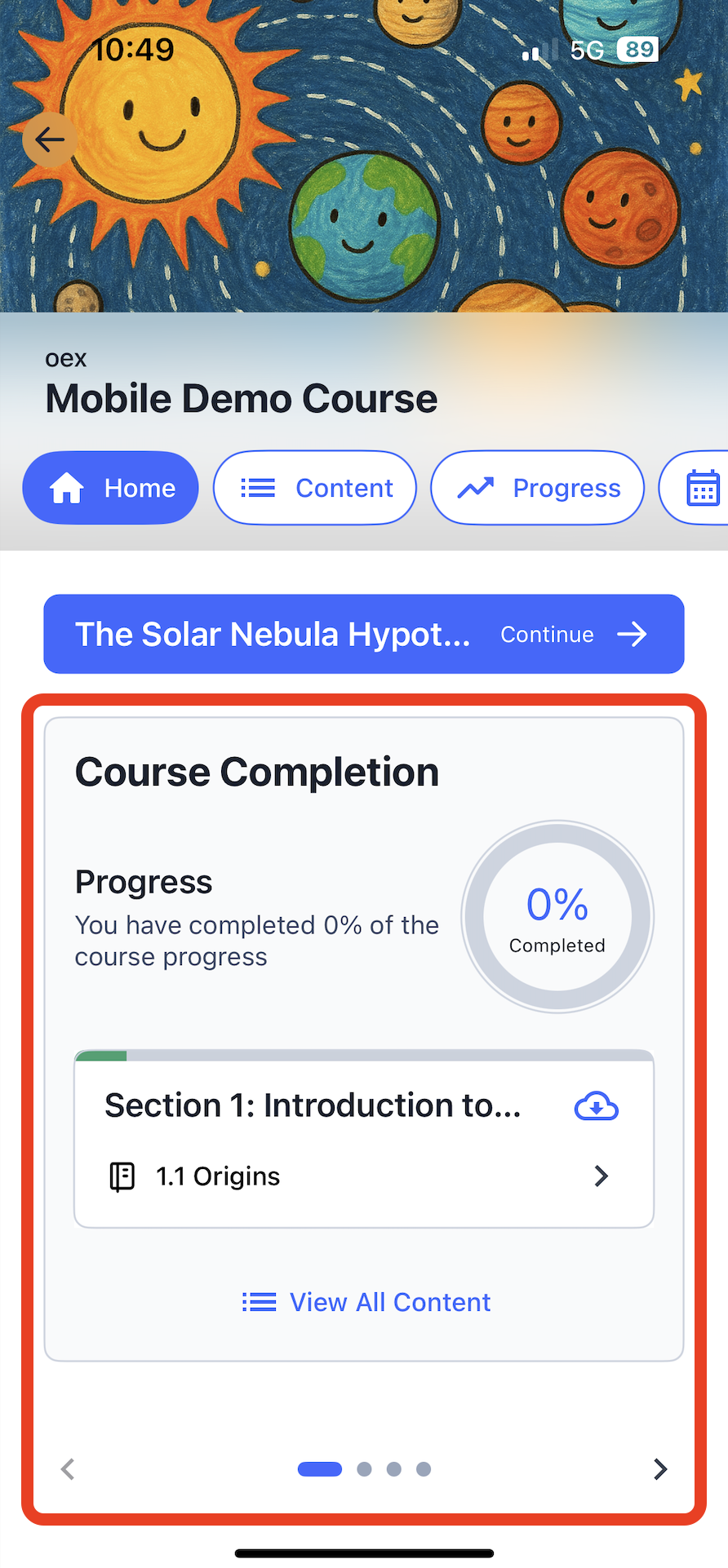The height and width of the screenshot is (1568, 728).
Task: Tap the 1.1 Origins book icon
Action: coord(122,1176)
